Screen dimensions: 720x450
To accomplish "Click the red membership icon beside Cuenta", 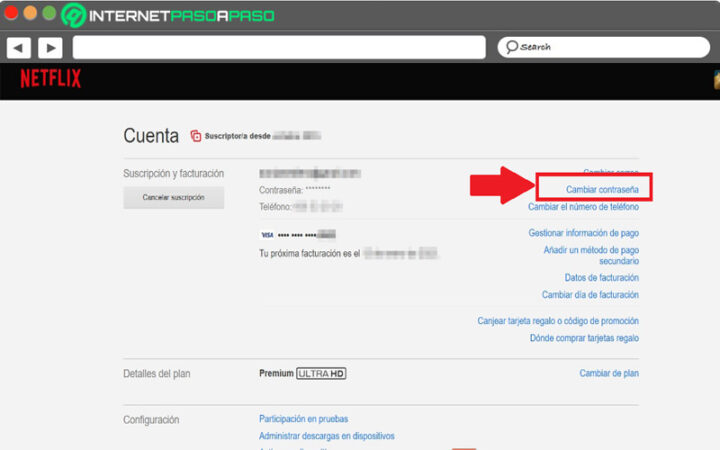I will pyautogui.click(x=196, y=136).
